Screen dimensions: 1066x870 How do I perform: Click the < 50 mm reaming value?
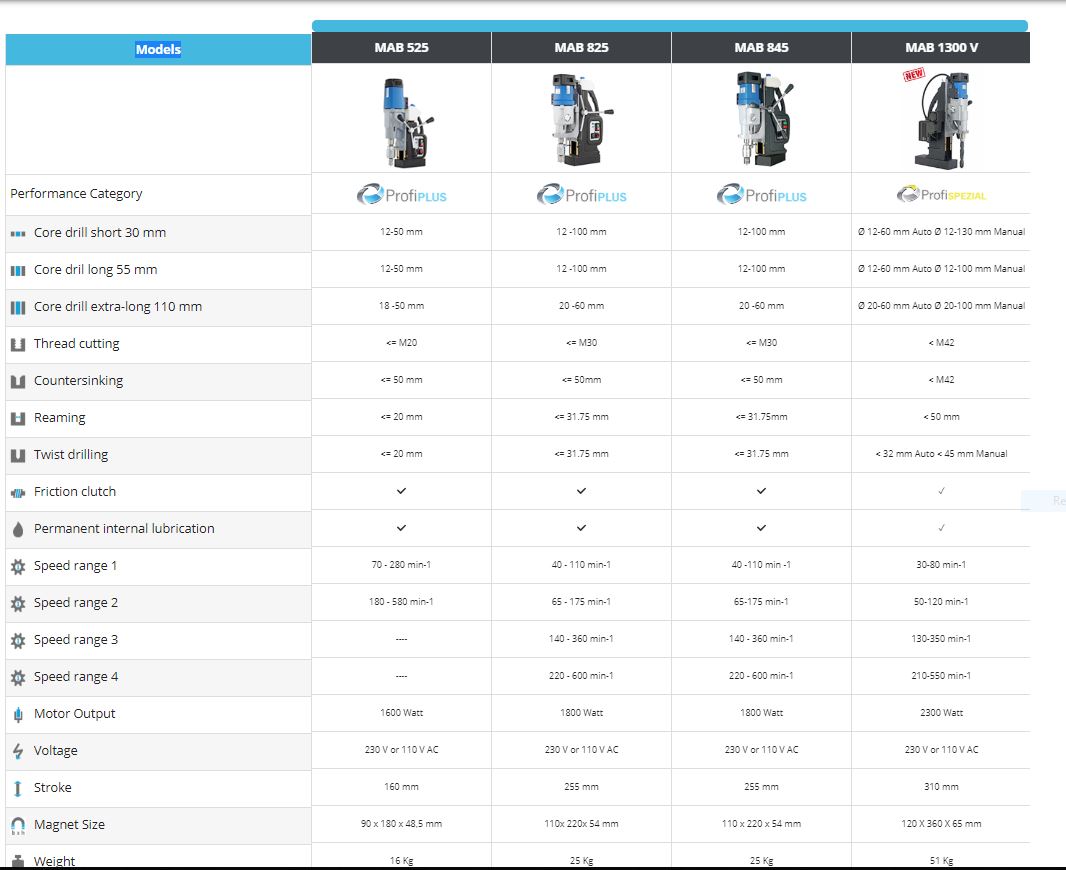click(x=941, y=417)
